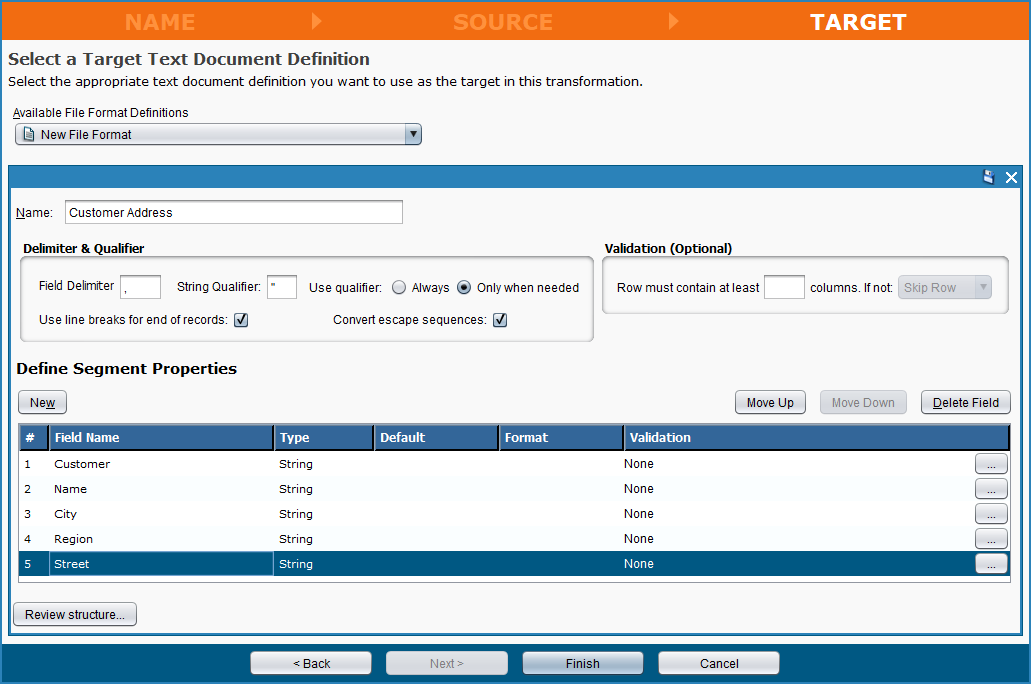Toggle Convert escape sequences checkbox

[x=500, y=320]
